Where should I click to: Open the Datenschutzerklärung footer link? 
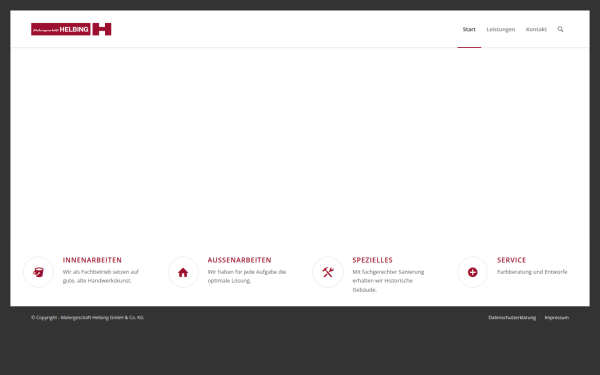(x=512, y=318)
